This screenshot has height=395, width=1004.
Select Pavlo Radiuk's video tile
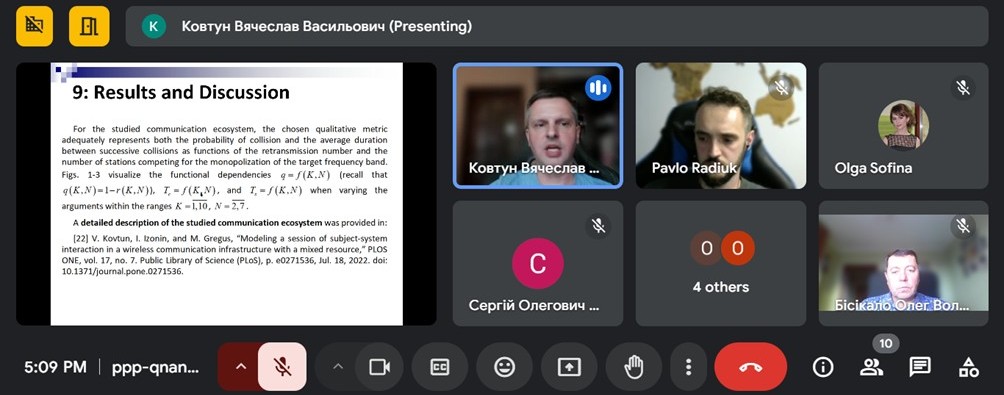(721, 125)
